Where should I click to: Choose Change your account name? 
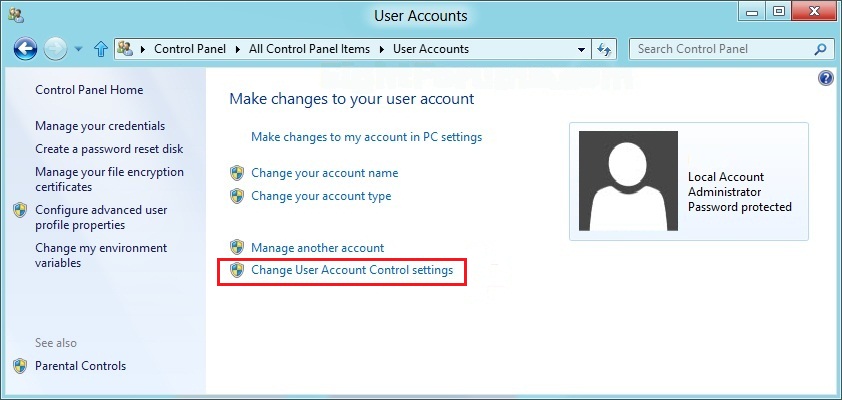[324, 173]
